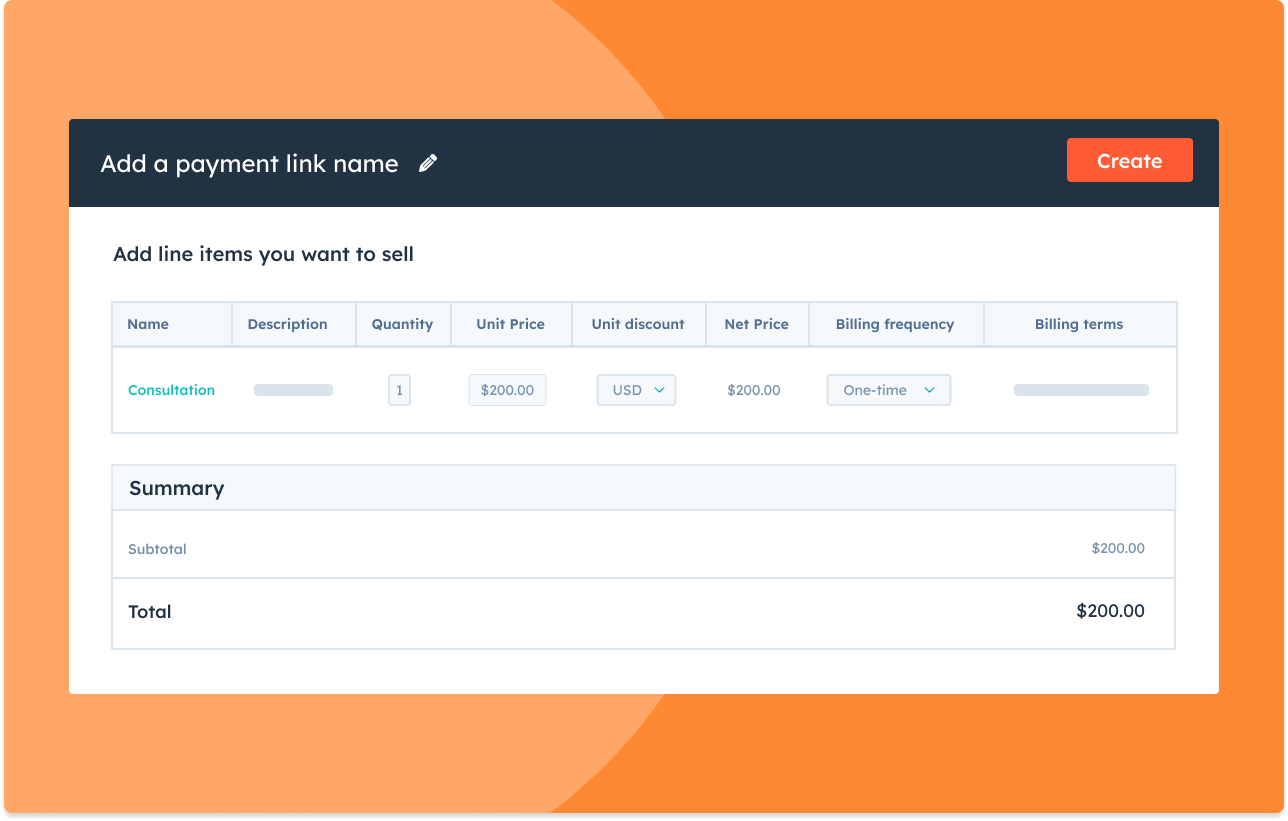Click the Quantity input field showing 1
This screenshot has width=1288, height=821.
point(399,390)
